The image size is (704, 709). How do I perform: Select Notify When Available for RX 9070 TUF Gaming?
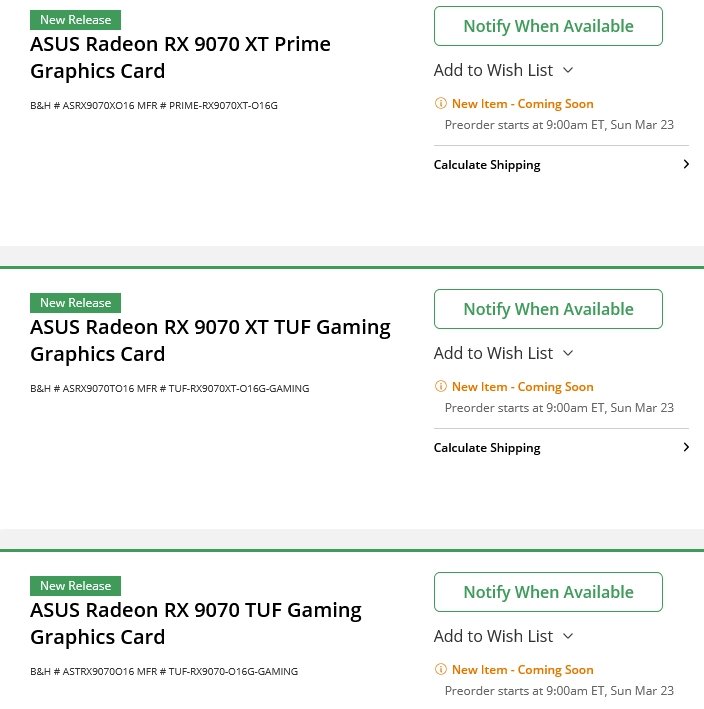click(548, 592)
